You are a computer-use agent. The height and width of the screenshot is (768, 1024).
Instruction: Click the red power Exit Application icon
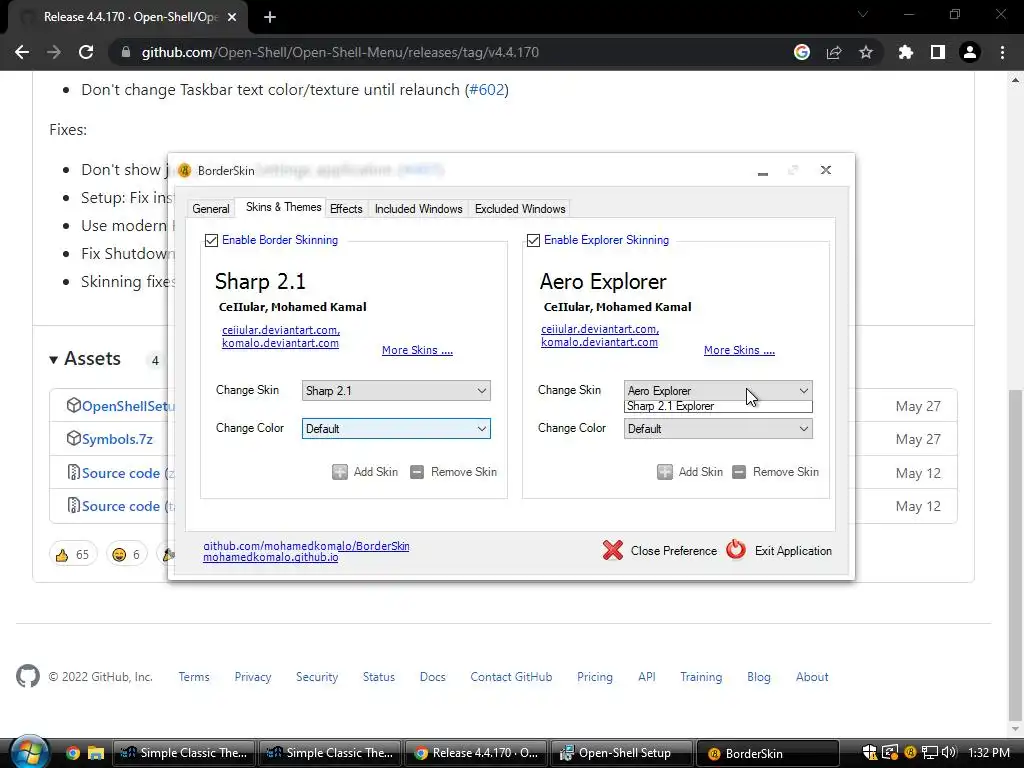(736, 549)
